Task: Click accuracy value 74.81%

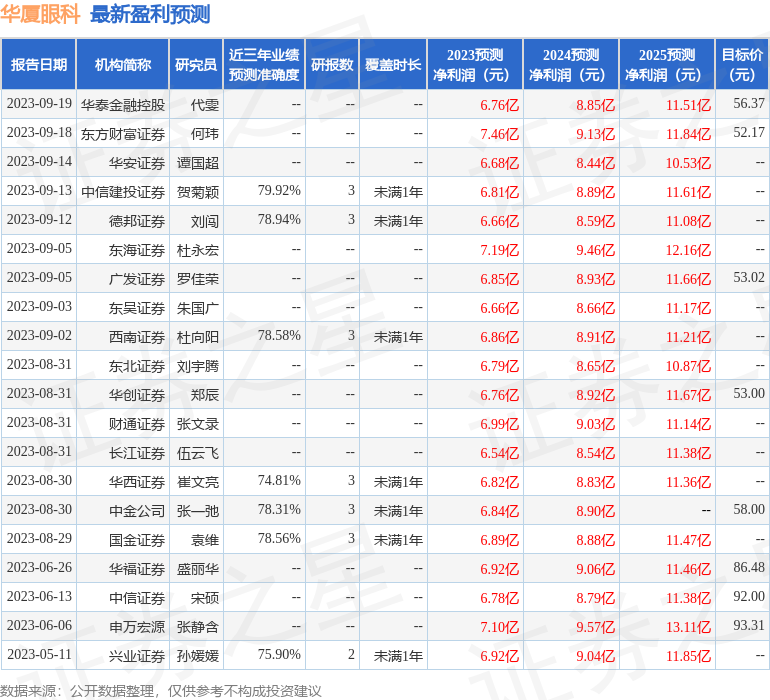Action: pos(279,480)
